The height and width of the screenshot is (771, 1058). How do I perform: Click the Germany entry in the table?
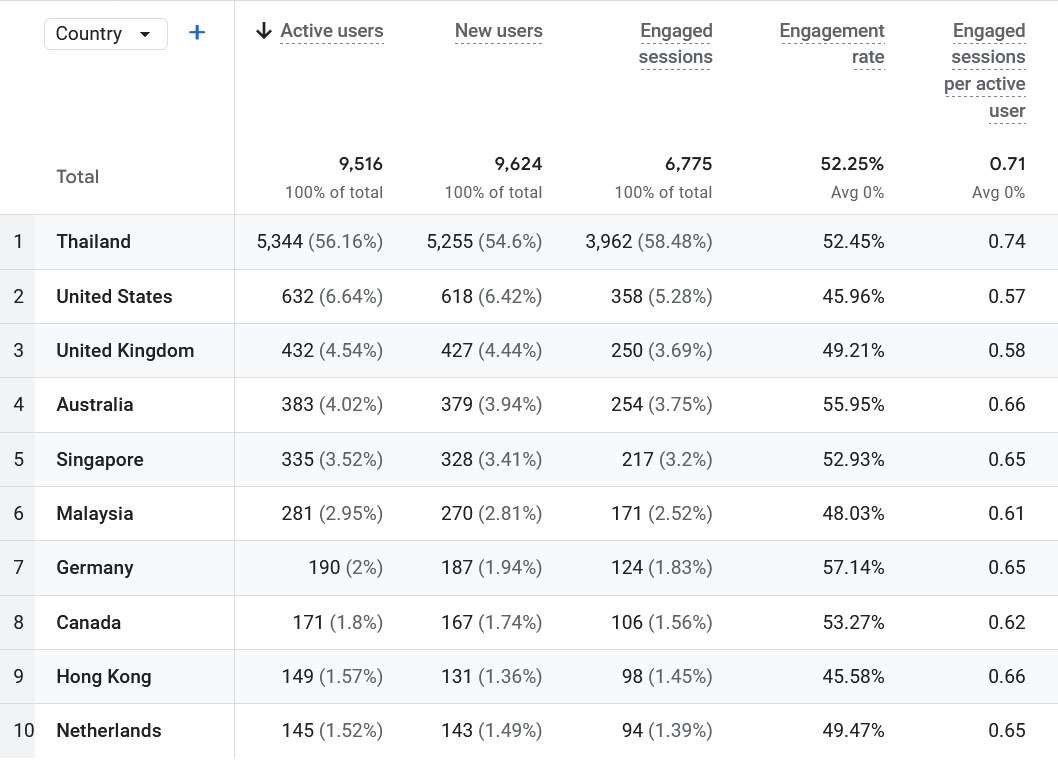pos(94,567)
